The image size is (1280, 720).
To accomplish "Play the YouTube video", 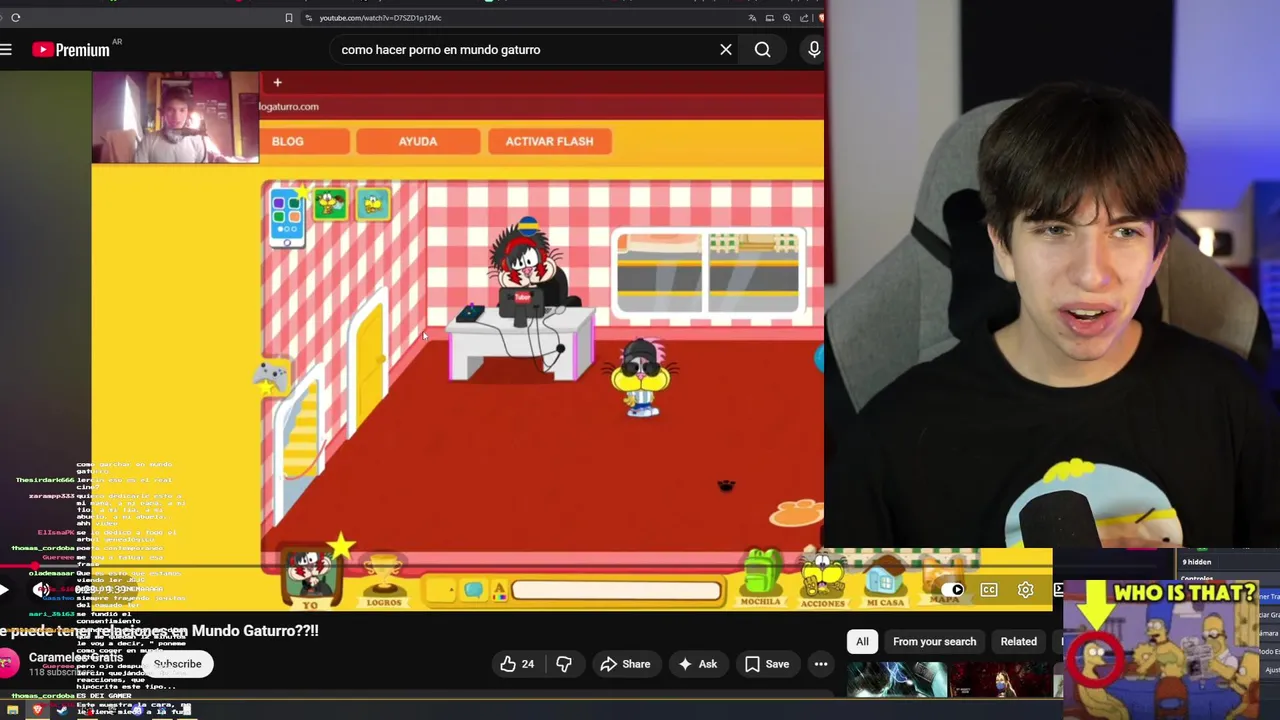I will point(5,590).
